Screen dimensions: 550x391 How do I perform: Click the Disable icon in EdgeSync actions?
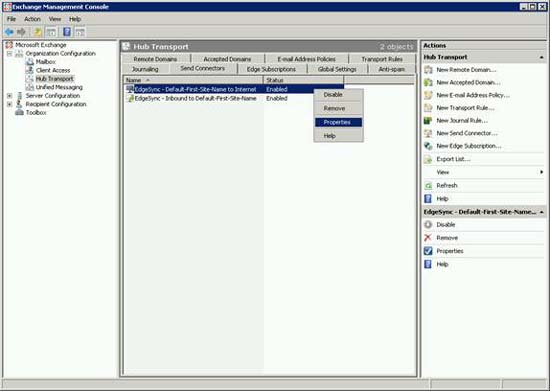428,224
